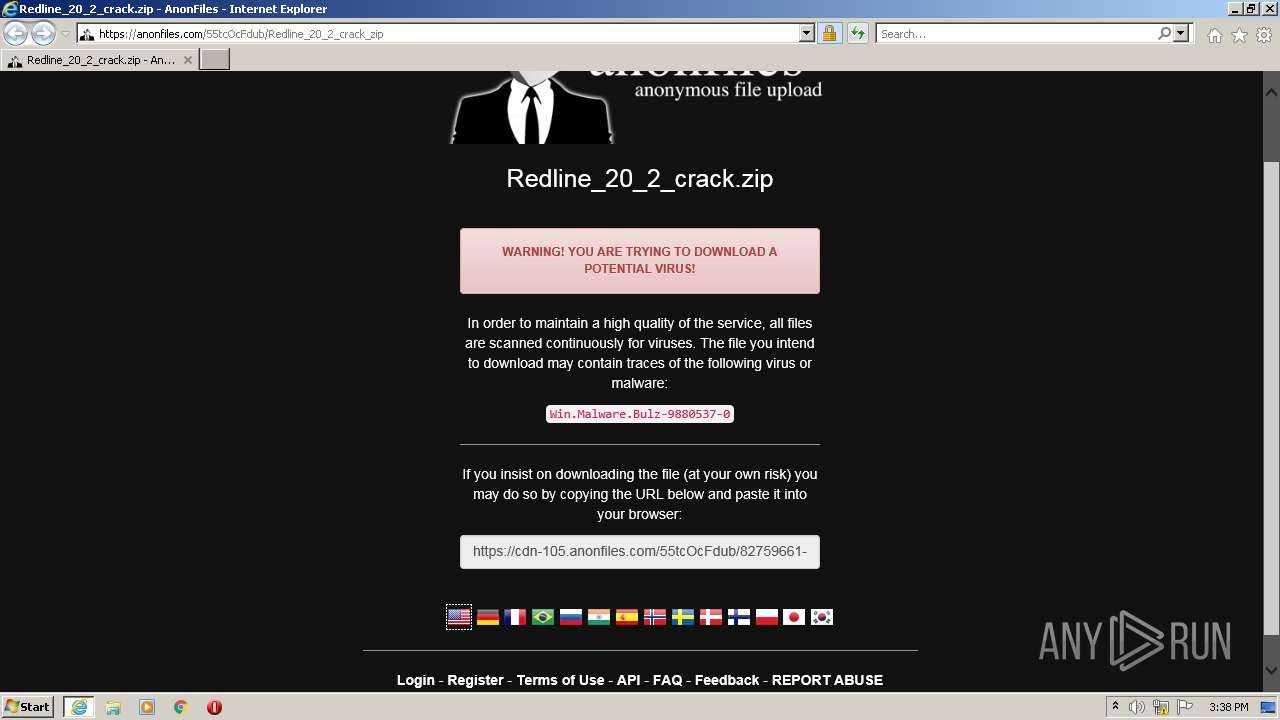1280x720 pixels.
Task: Go forward with the browser Forward arrow
Action: (x=43, y=34)
